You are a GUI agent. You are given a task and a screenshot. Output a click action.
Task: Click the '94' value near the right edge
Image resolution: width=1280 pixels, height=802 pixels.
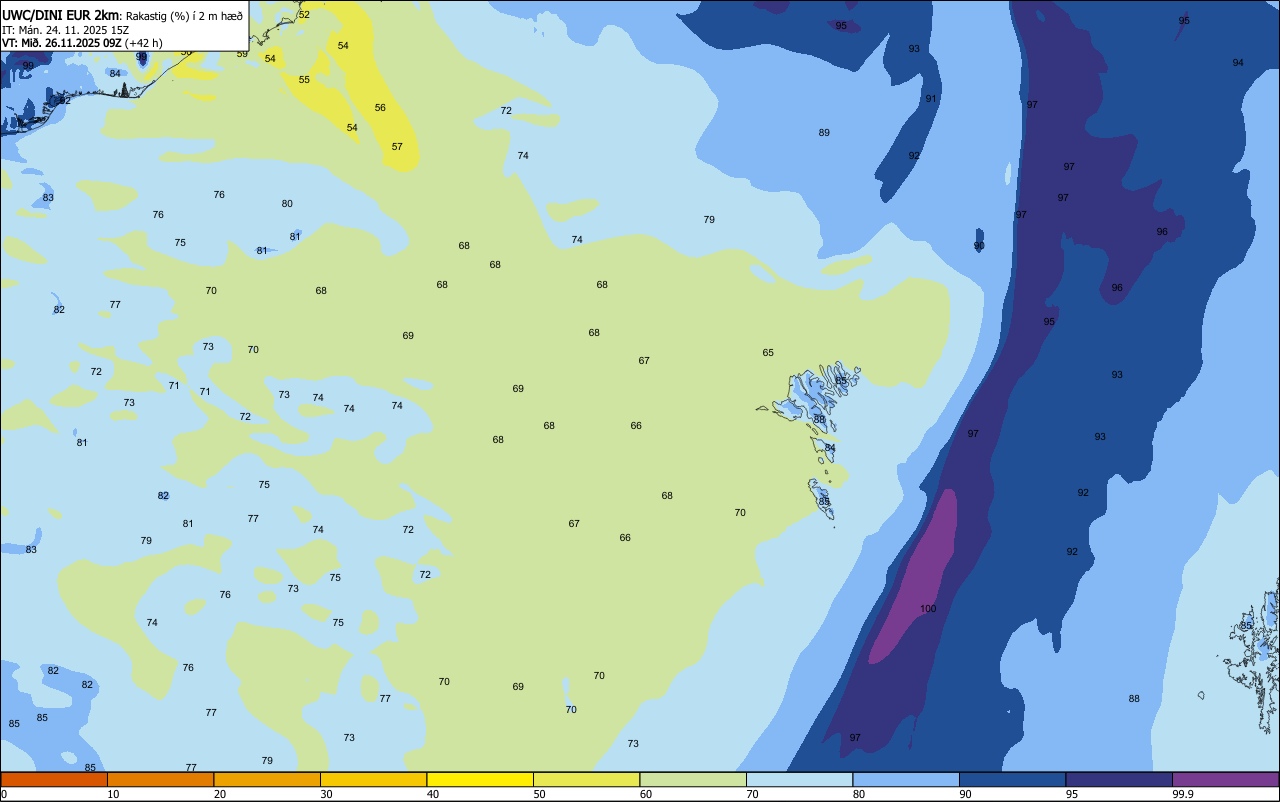point(1238,63)
